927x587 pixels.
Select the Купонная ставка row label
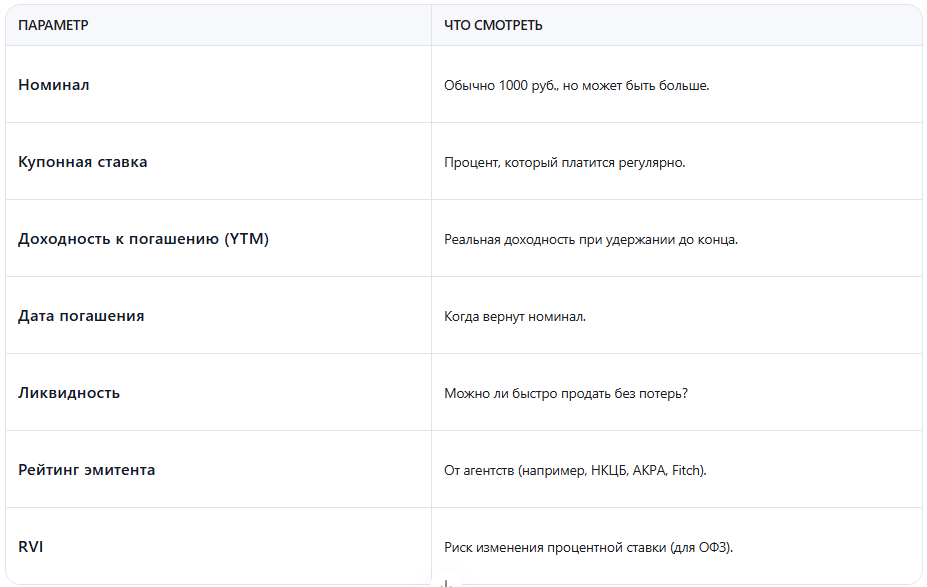83,162
